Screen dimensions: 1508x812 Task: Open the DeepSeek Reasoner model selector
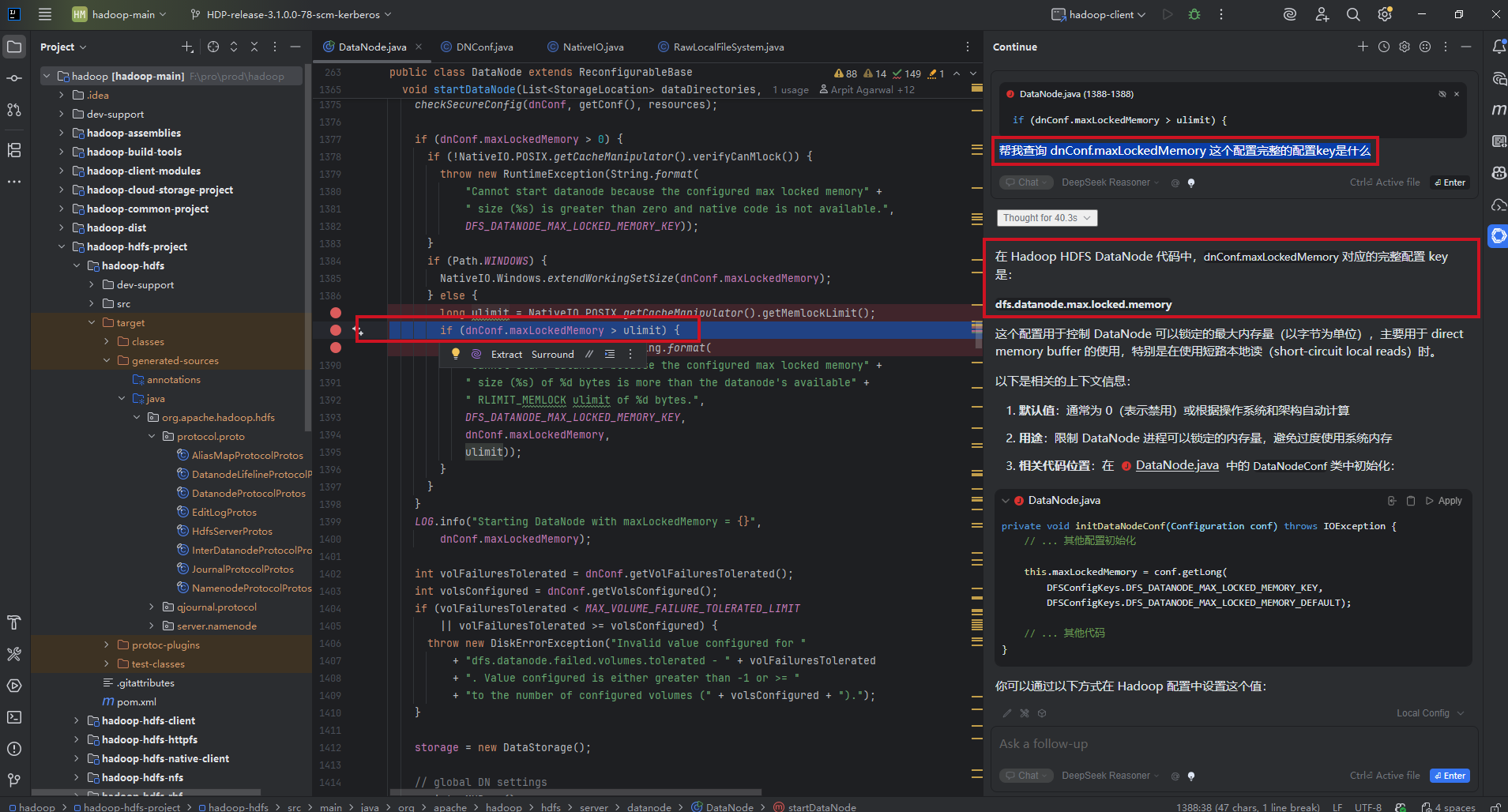coord(1110,776)
